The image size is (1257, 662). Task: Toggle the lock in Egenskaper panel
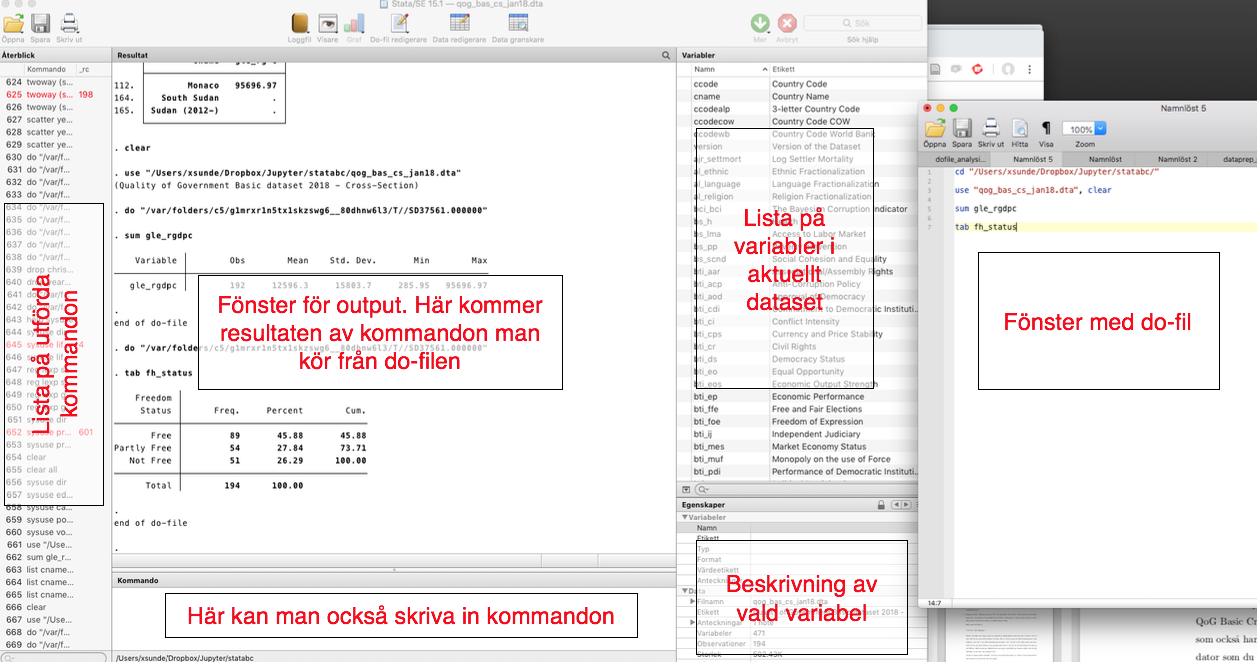tap(881, 506)
